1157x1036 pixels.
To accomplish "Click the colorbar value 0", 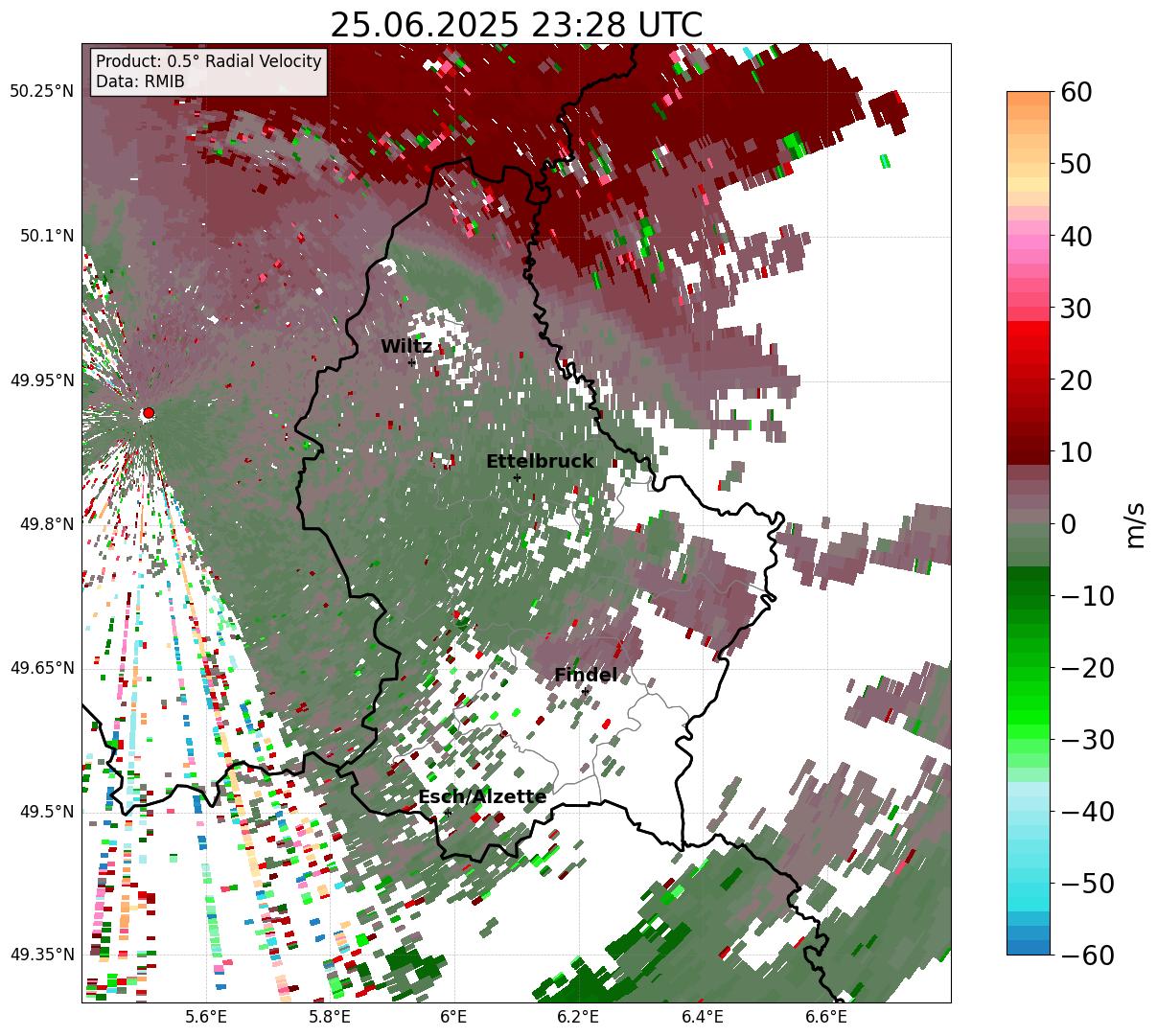I will click(1067, 523).
